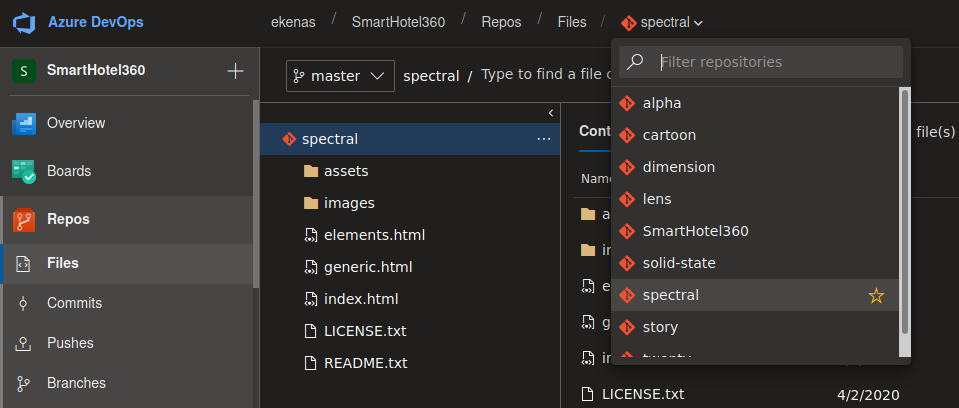Click the git icon next to lens

coord(627,199)
